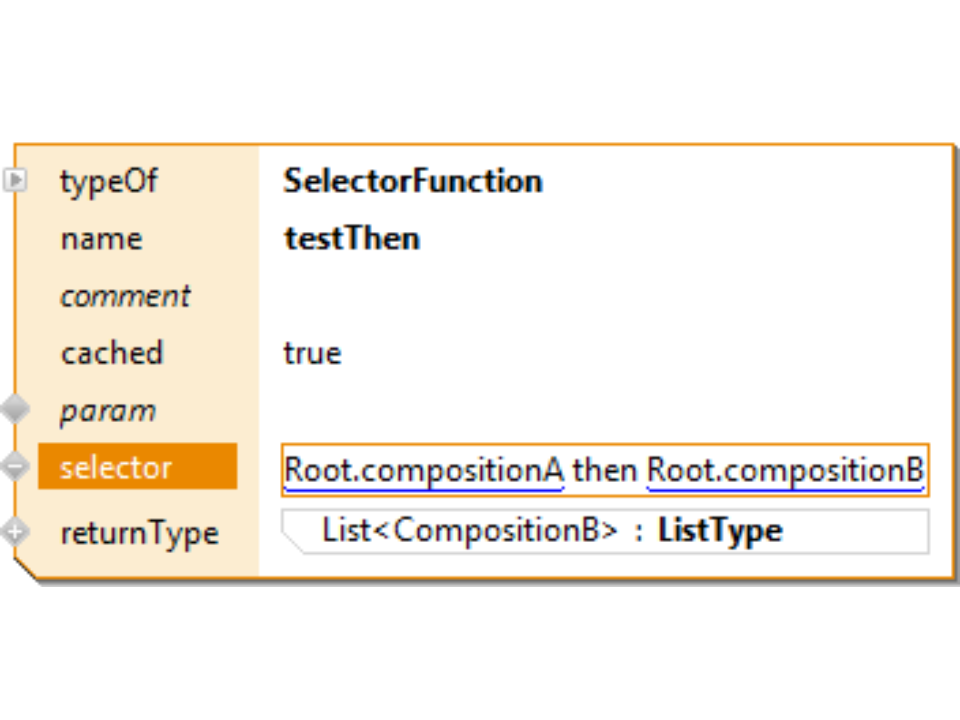Select the param property label
This screenshot has width=960, height=720.
click(x=107, y=411)
